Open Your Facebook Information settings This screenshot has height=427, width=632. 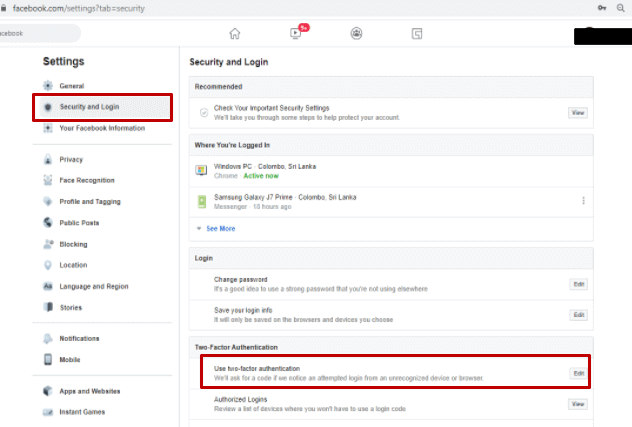[x=102, y=128]
